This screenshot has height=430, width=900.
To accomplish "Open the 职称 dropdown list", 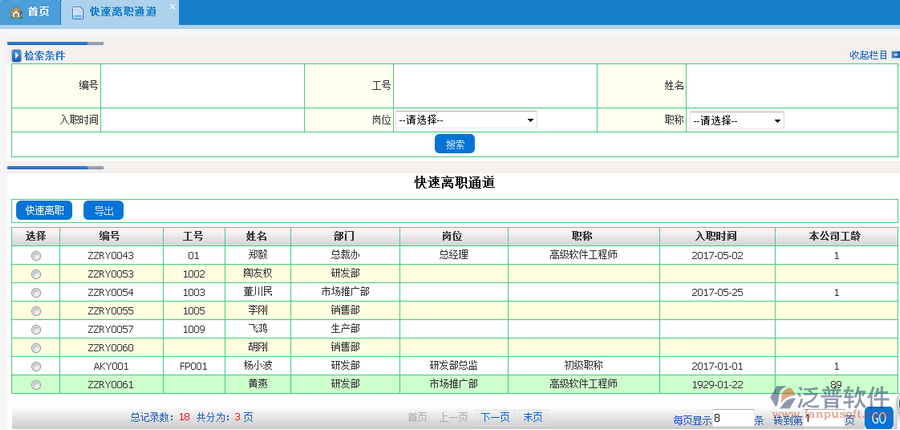I will tap(735, 120).
